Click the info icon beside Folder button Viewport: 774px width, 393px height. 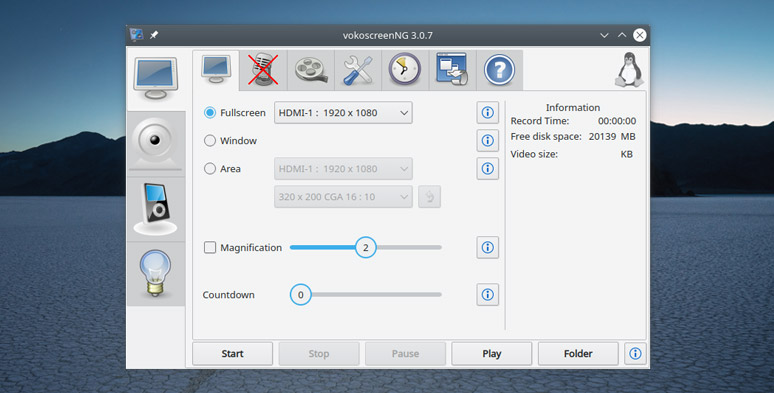[x=635, y=354]
